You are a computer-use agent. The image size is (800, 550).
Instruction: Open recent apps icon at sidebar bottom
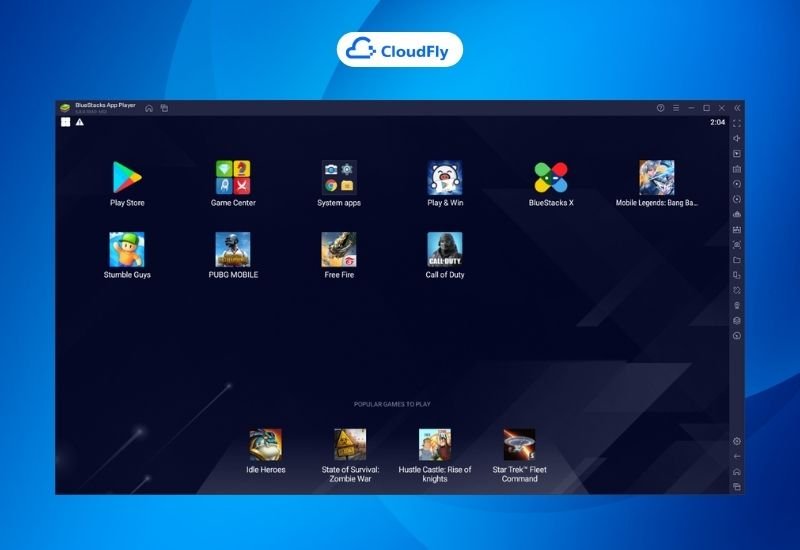pyautogui.click(x=737, y=487)
